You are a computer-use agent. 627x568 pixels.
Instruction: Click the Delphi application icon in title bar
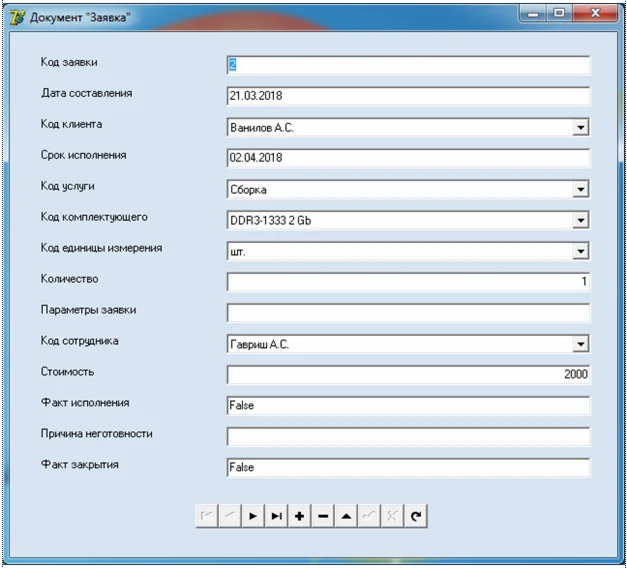(17, 18)
